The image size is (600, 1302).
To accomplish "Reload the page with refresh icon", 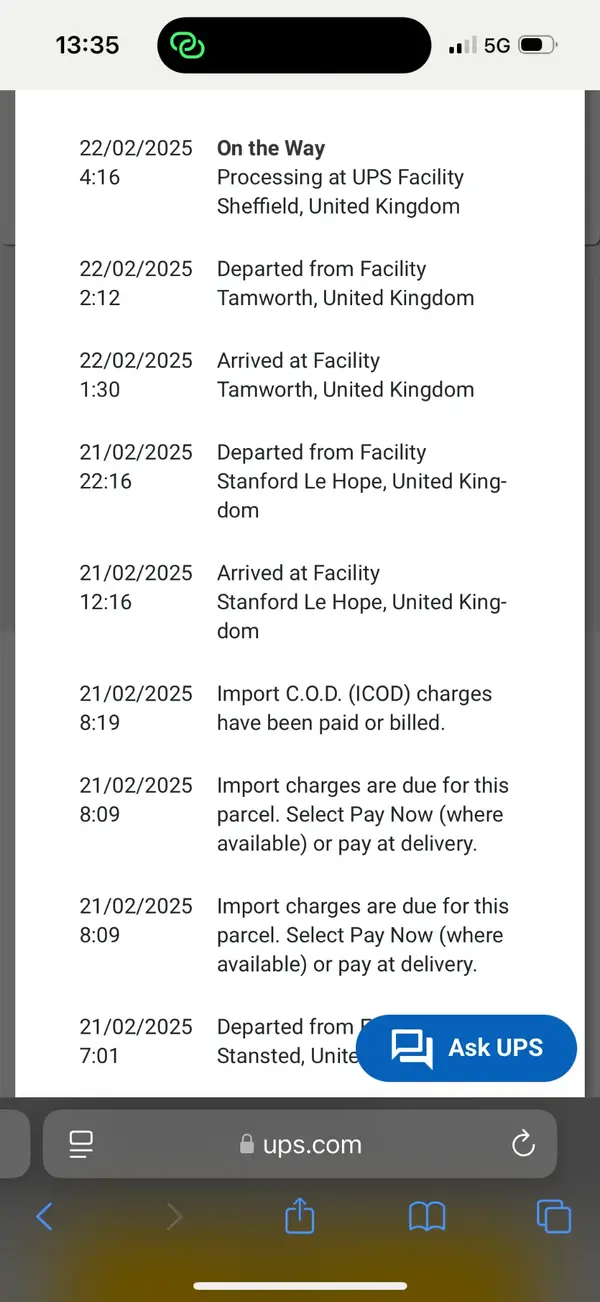I will 523,1144.
